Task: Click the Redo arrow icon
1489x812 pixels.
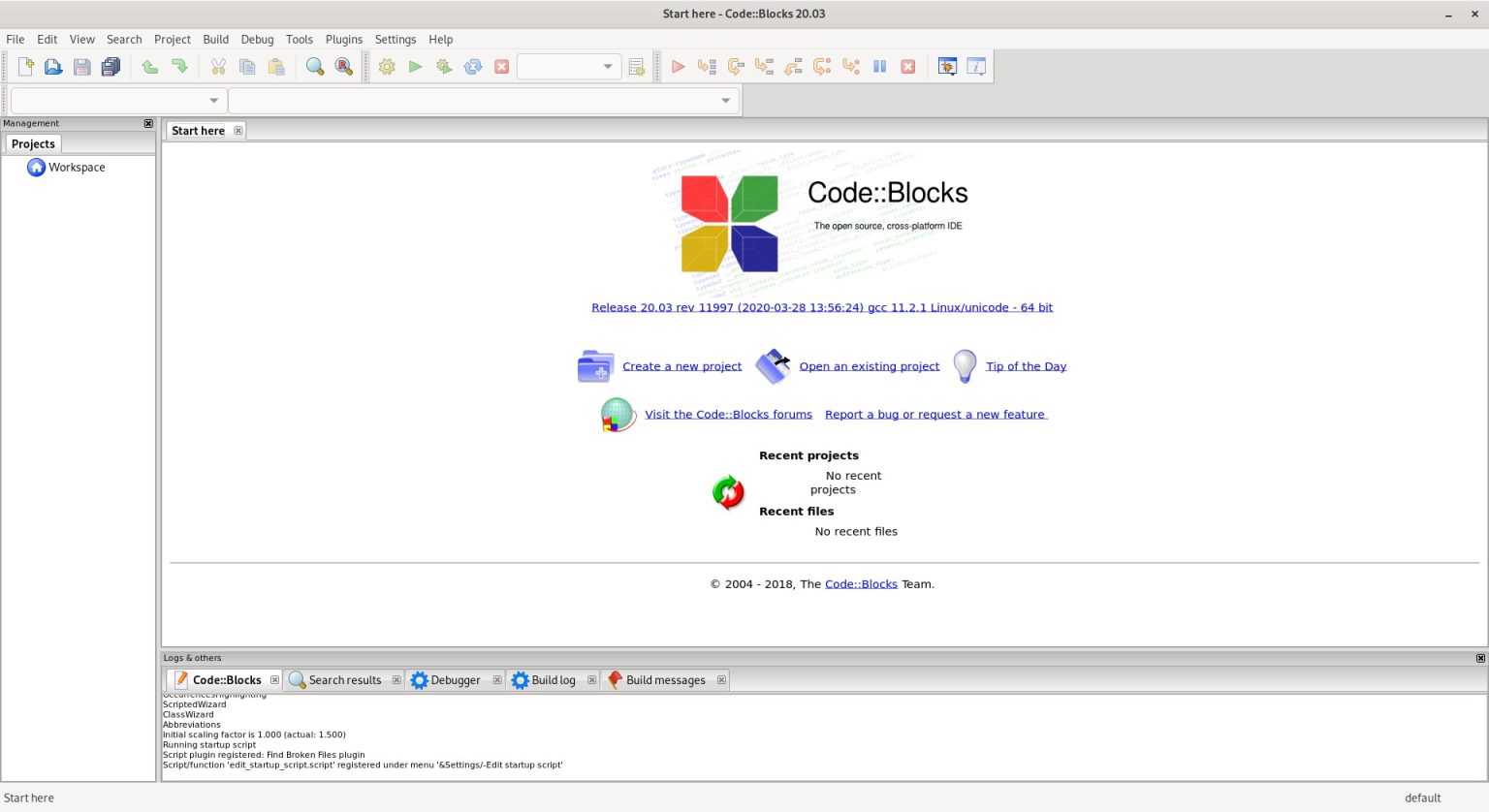Action: pos(179,67)
